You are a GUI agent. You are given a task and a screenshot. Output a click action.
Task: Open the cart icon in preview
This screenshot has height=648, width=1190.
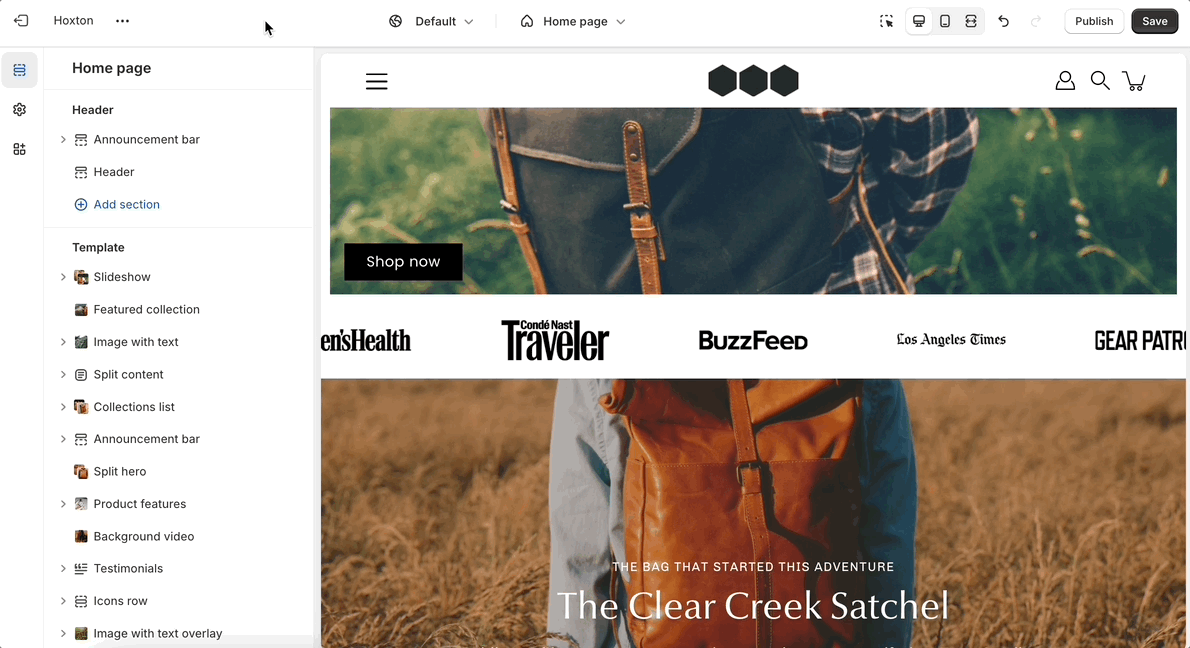pos(1135,80)
